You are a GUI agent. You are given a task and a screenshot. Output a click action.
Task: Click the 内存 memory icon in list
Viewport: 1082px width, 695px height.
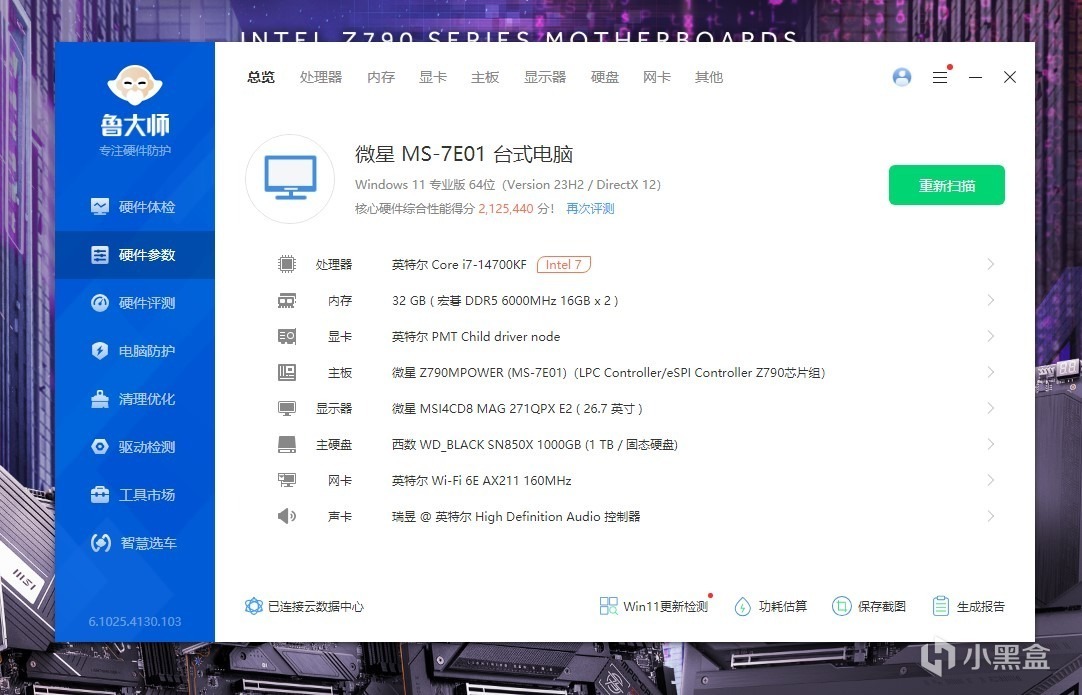click(286, 300)
